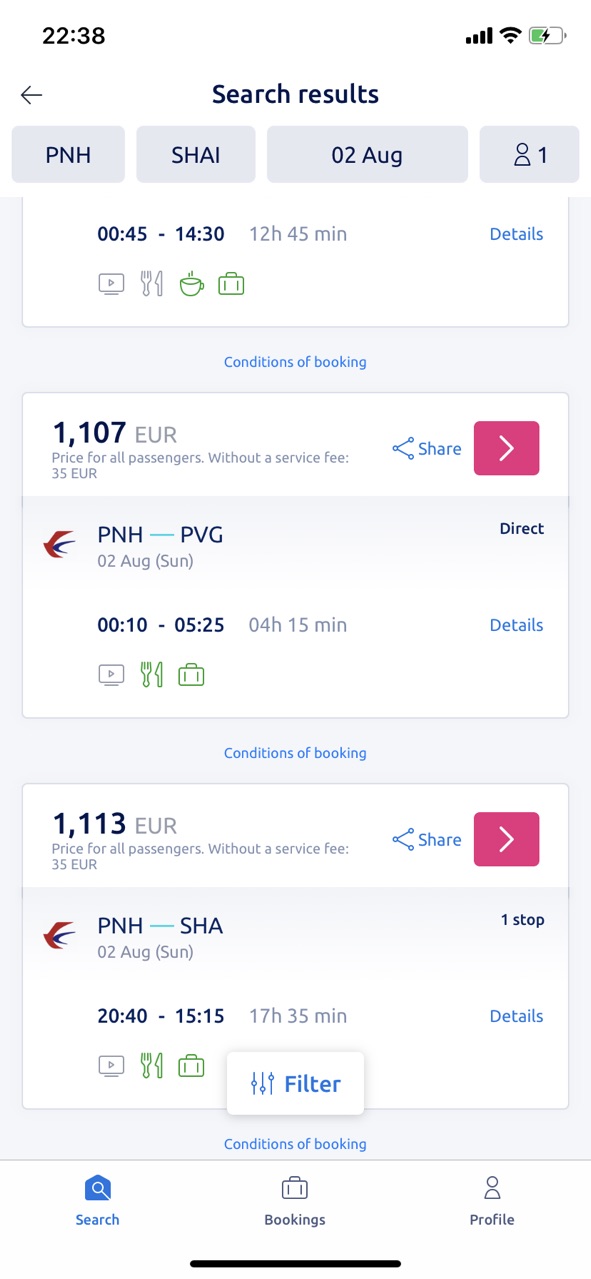This screenshot has height=1279, width=591.
Task: Open the passenger count selector
Action: [530, 155]
